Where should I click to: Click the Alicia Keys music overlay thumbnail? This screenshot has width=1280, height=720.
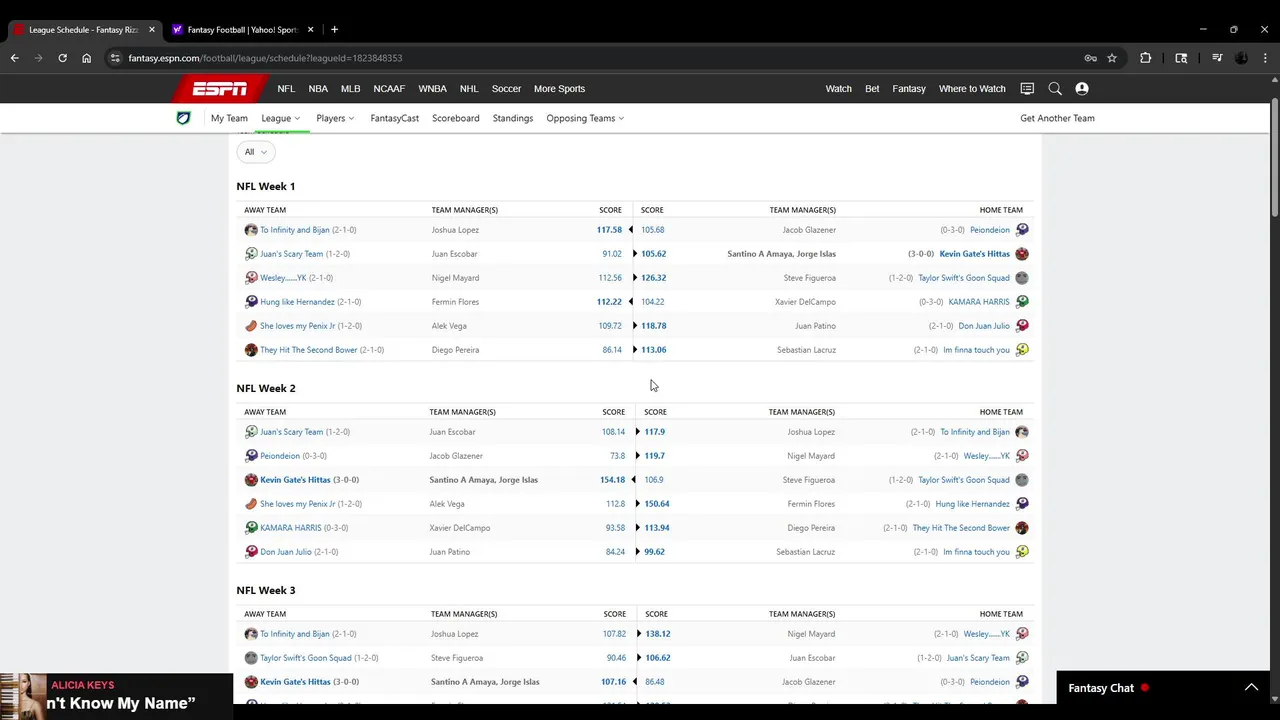click(24, 697)
